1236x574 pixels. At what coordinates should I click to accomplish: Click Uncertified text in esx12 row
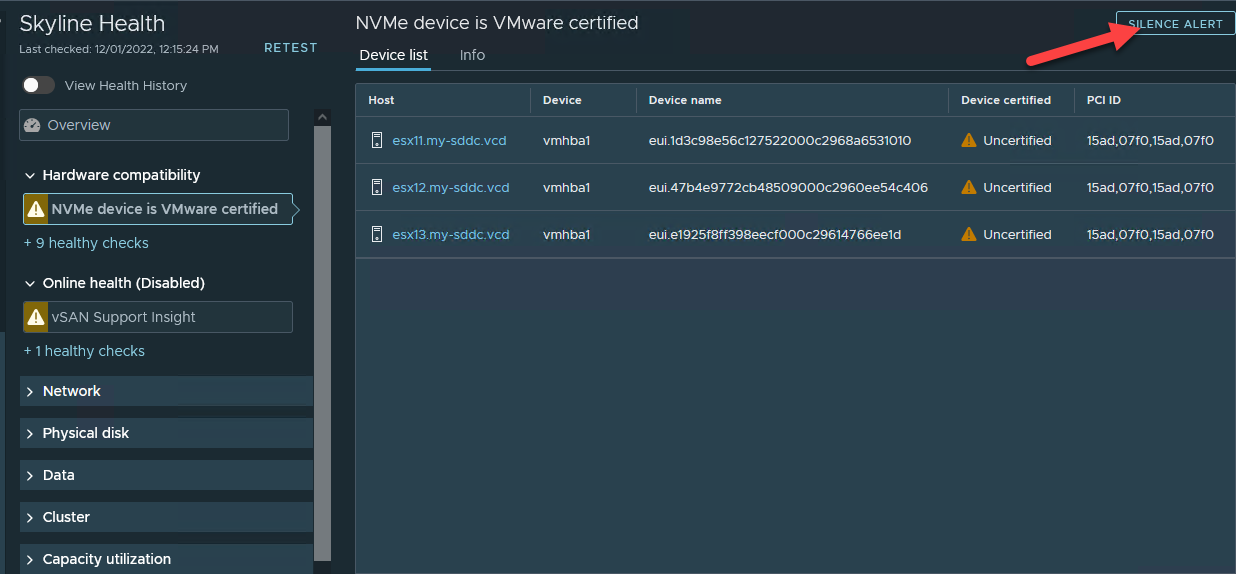pyautogui.click(x=1017, y=187)
